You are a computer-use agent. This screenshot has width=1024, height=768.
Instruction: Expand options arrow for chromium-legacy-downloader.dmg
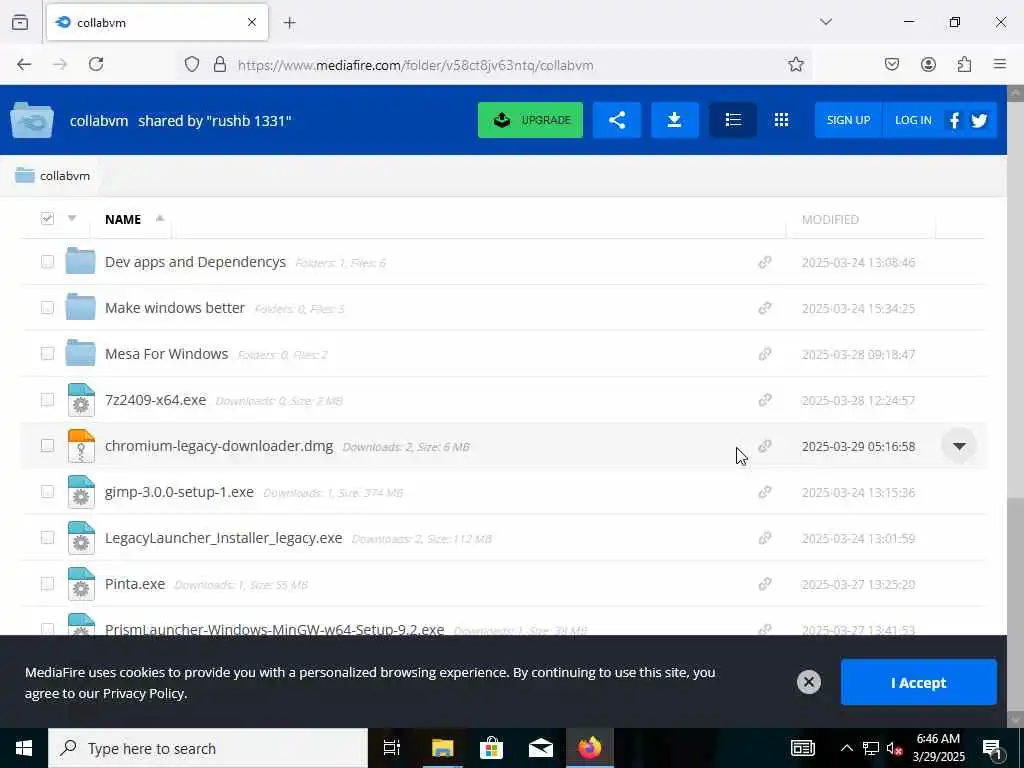pos(959,446)
